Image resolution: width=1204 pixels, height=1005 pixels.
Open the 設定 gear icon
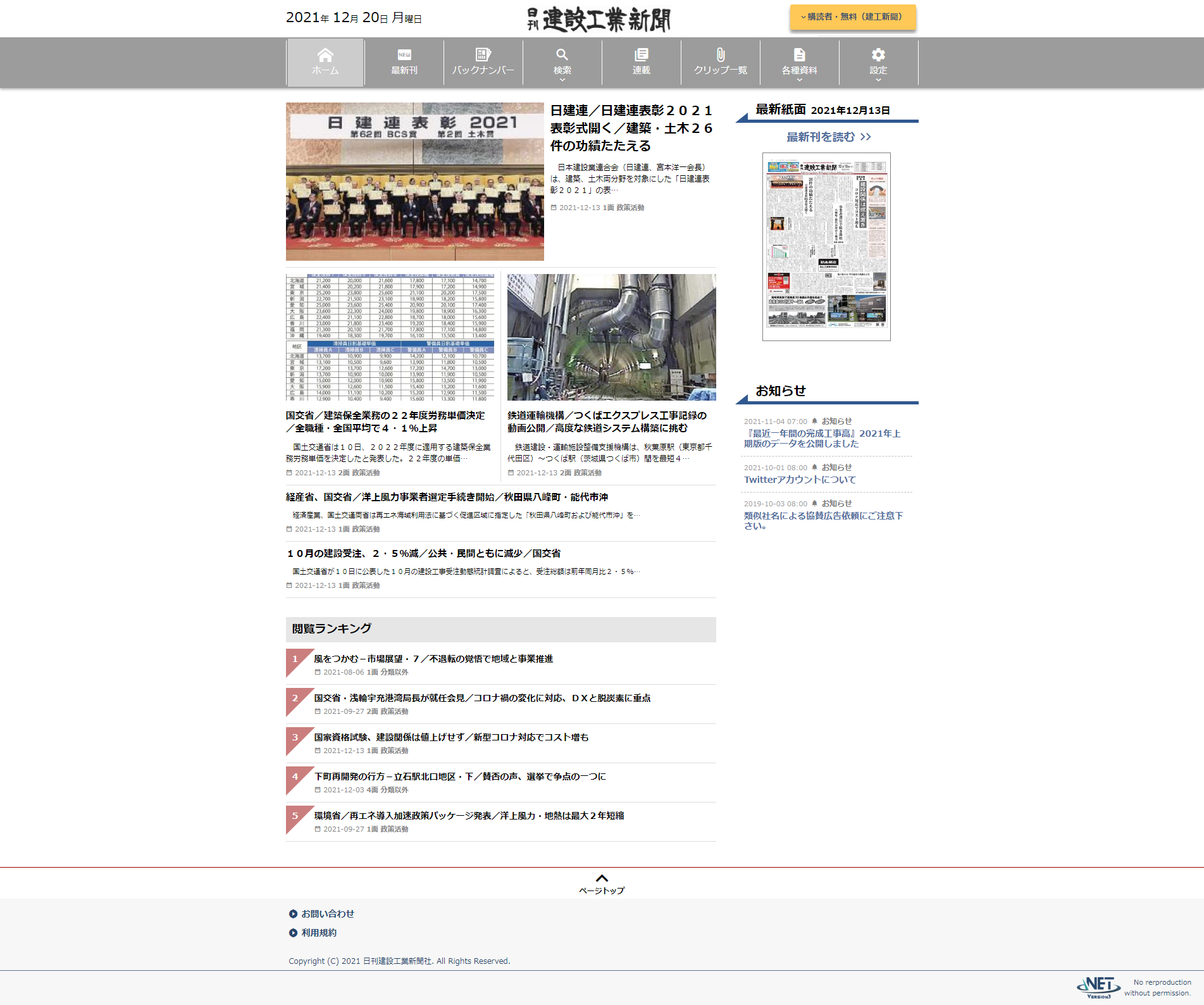click(879, 54)
